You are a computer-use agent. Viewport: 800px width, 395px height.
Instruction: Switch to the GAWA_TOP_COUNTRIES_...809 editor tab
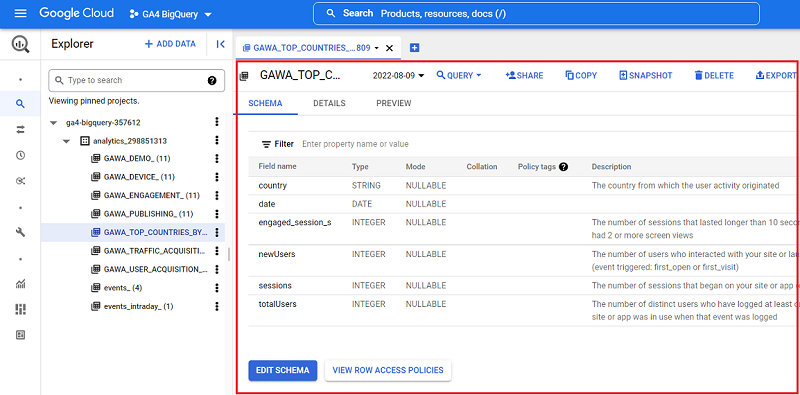(x=306, y=48)
